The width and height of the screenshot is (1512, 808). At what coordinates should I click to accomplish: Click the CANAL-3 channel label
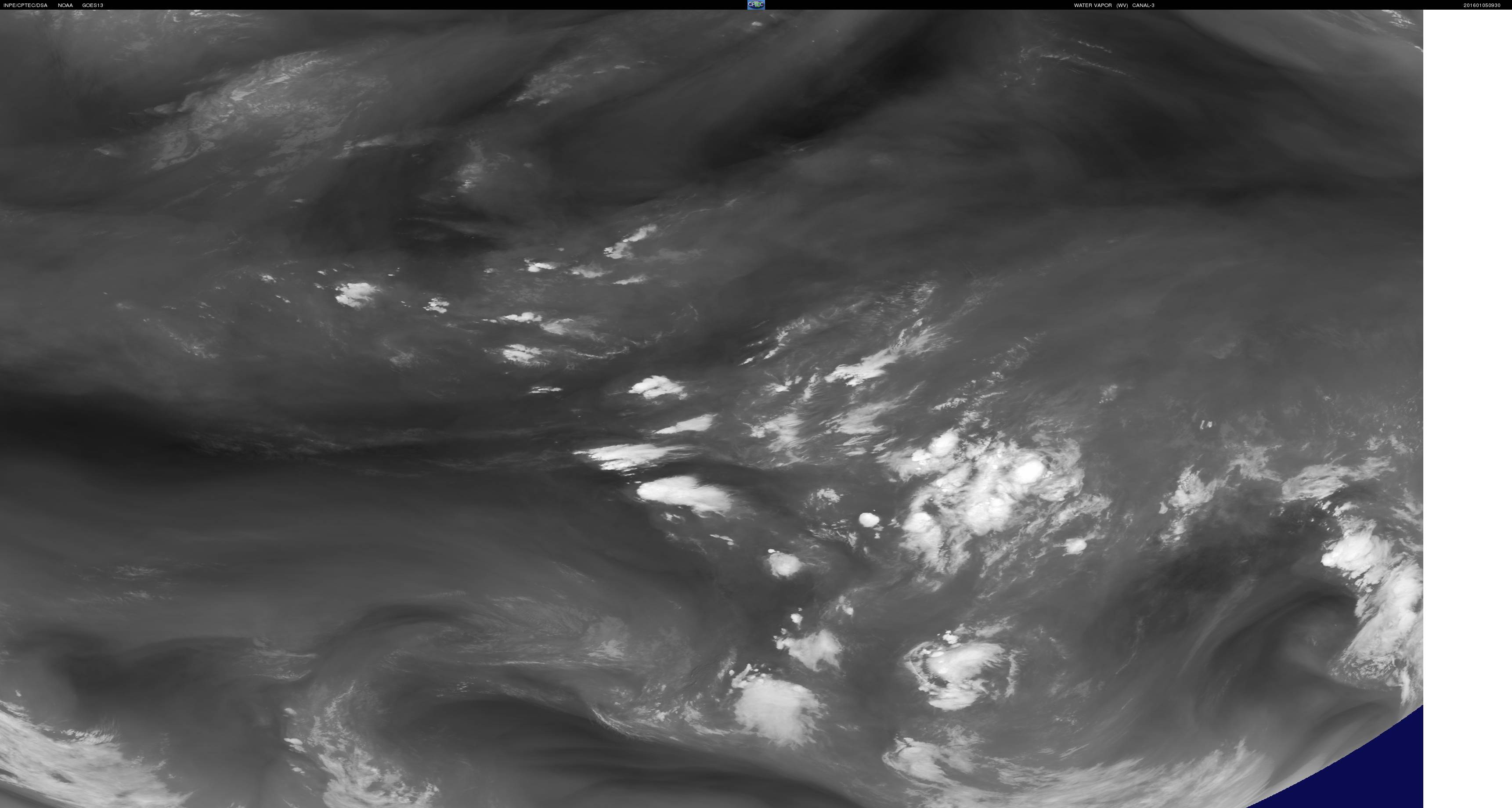1144,5
